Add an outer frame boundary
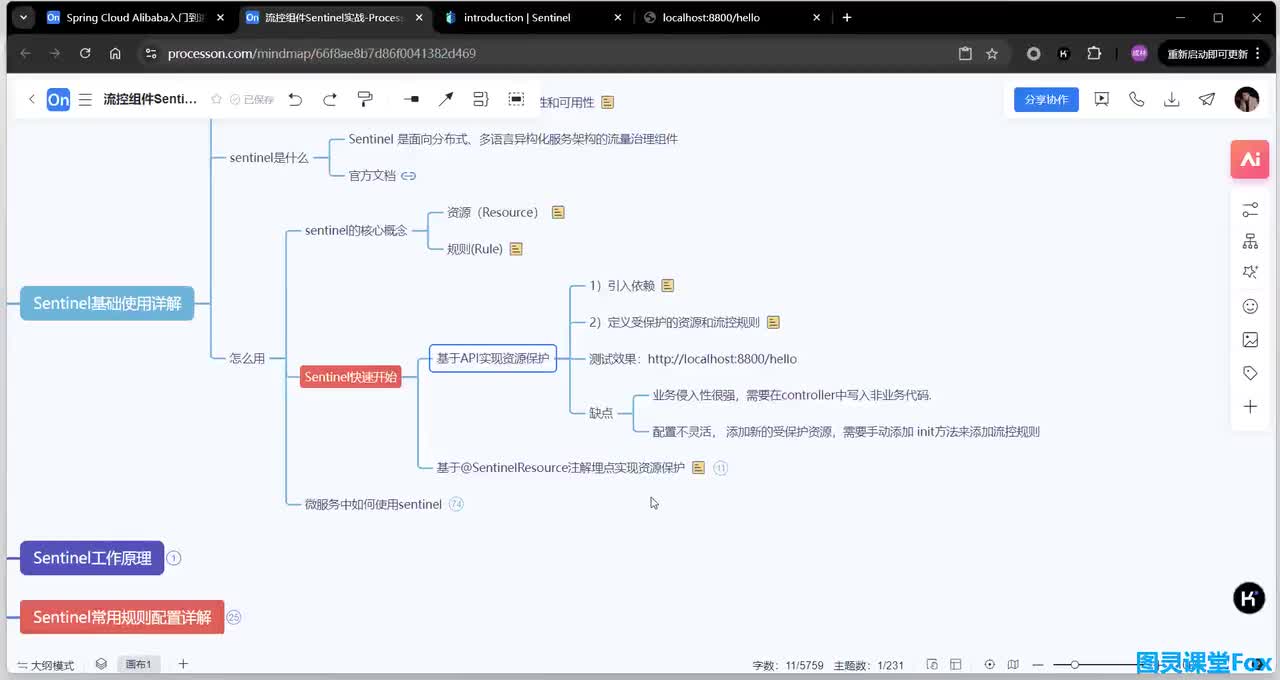The width and height of the screenshot is (1280, 680). coord(516,99)
